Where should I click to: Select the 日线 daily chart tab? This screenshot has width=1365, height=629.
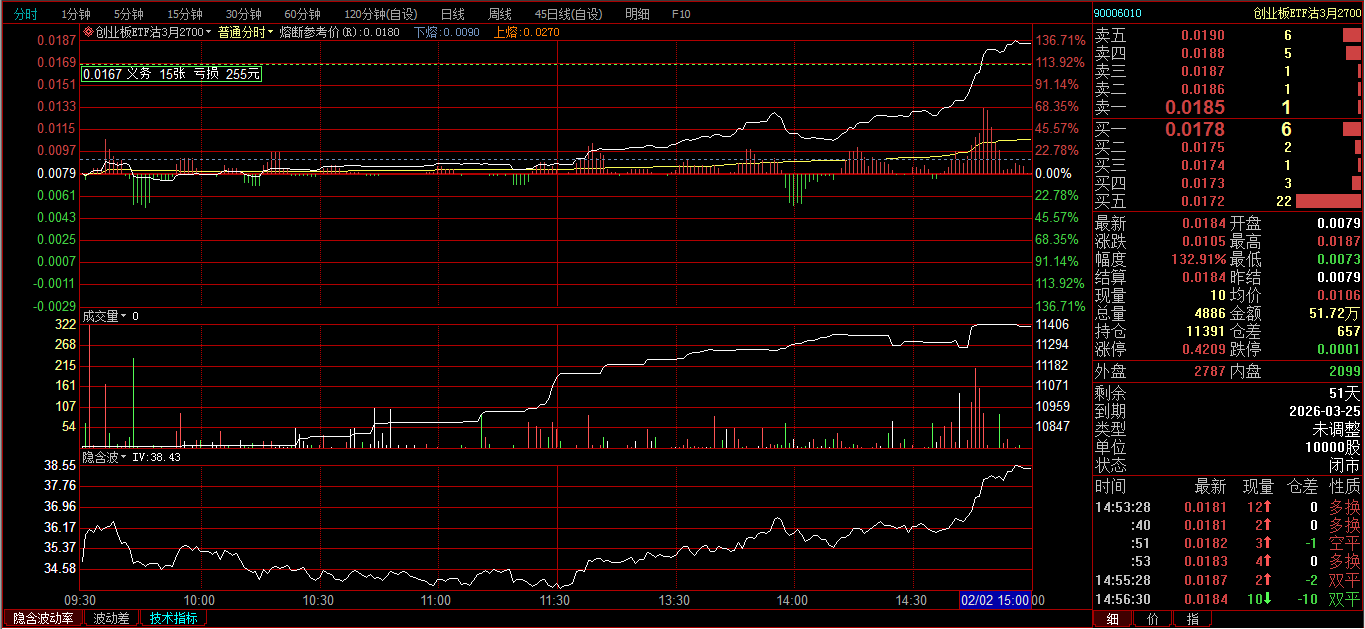[x=453, y=14]
